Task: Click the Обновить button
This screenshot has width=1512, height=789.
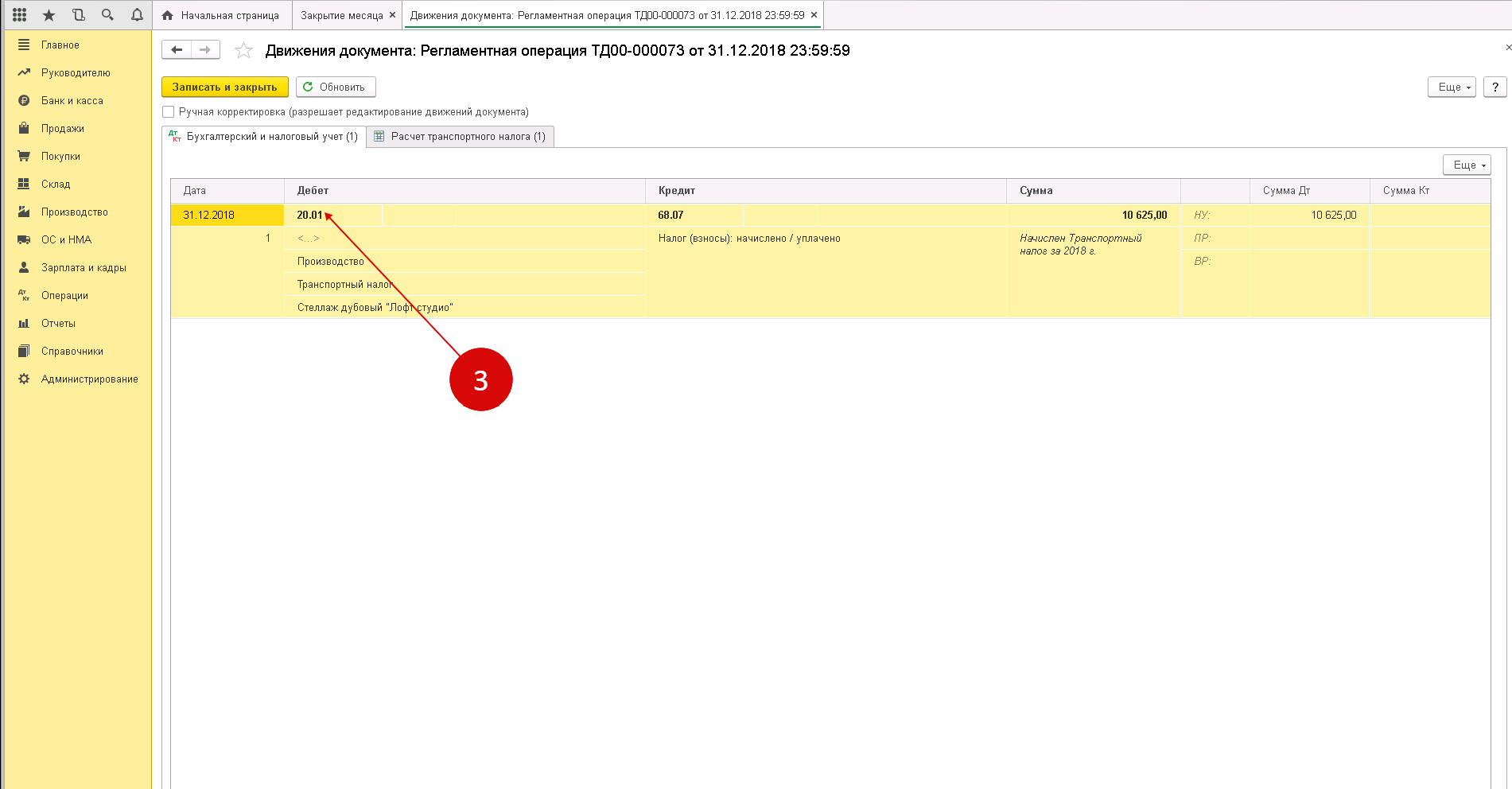Action: (x=335, y=87)
